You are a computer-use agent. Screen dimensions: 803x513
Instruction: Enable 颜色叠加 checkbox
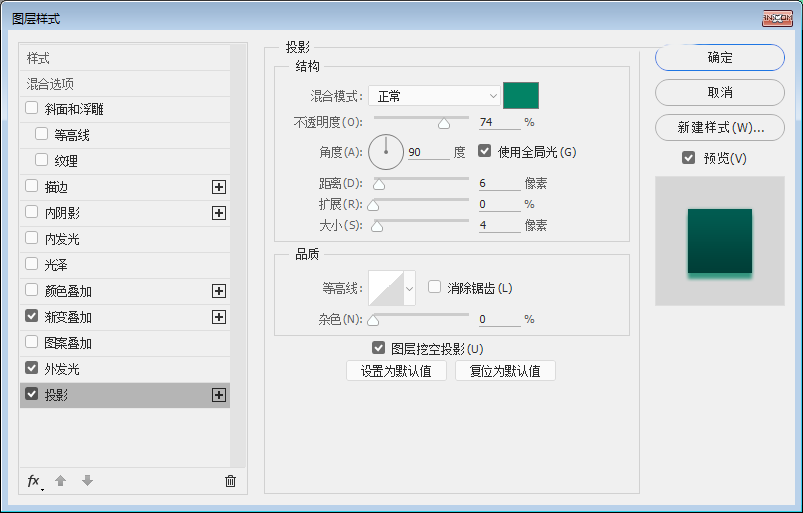31,290
